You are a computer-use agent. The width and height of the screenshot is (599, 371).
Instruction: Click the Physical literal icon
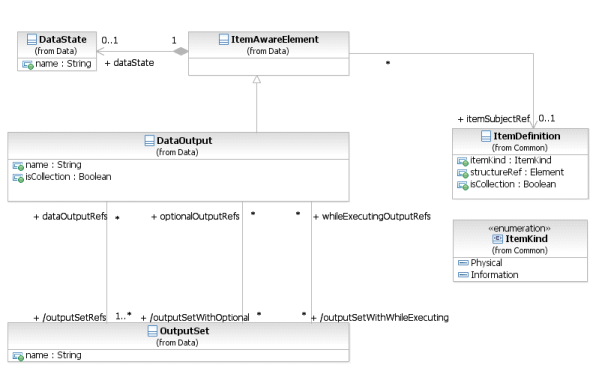(x=463, y=263)
